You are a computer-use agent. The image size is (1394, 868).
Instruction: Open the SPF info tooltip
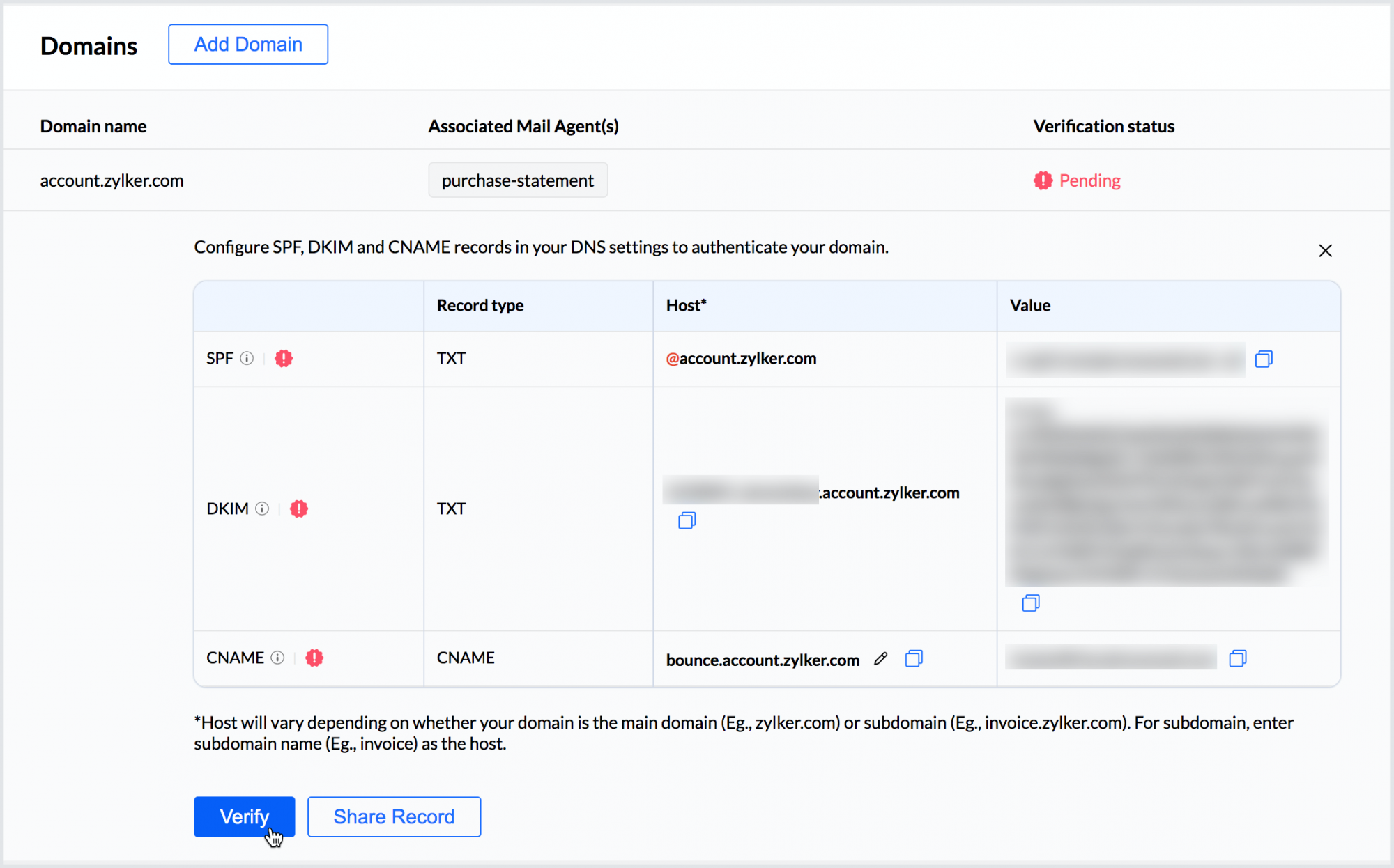point(249,359)
